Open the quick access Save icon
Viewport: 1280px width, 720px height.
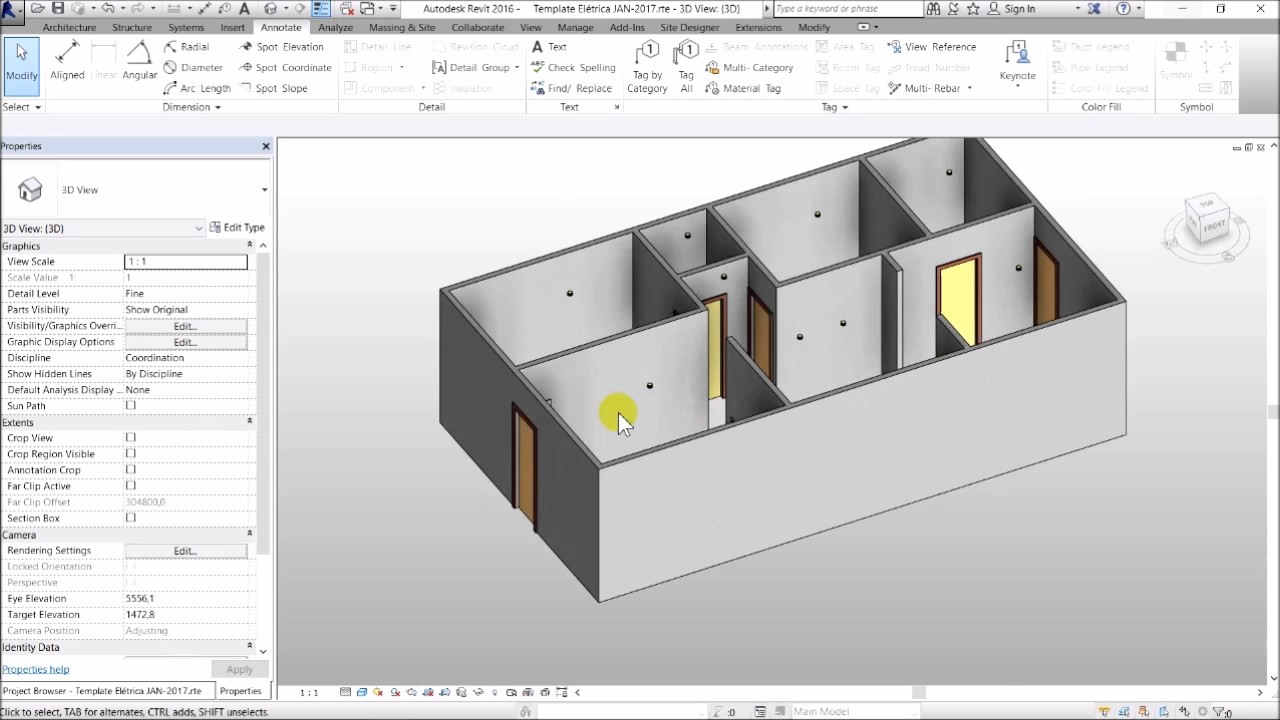tap(58, 8)
